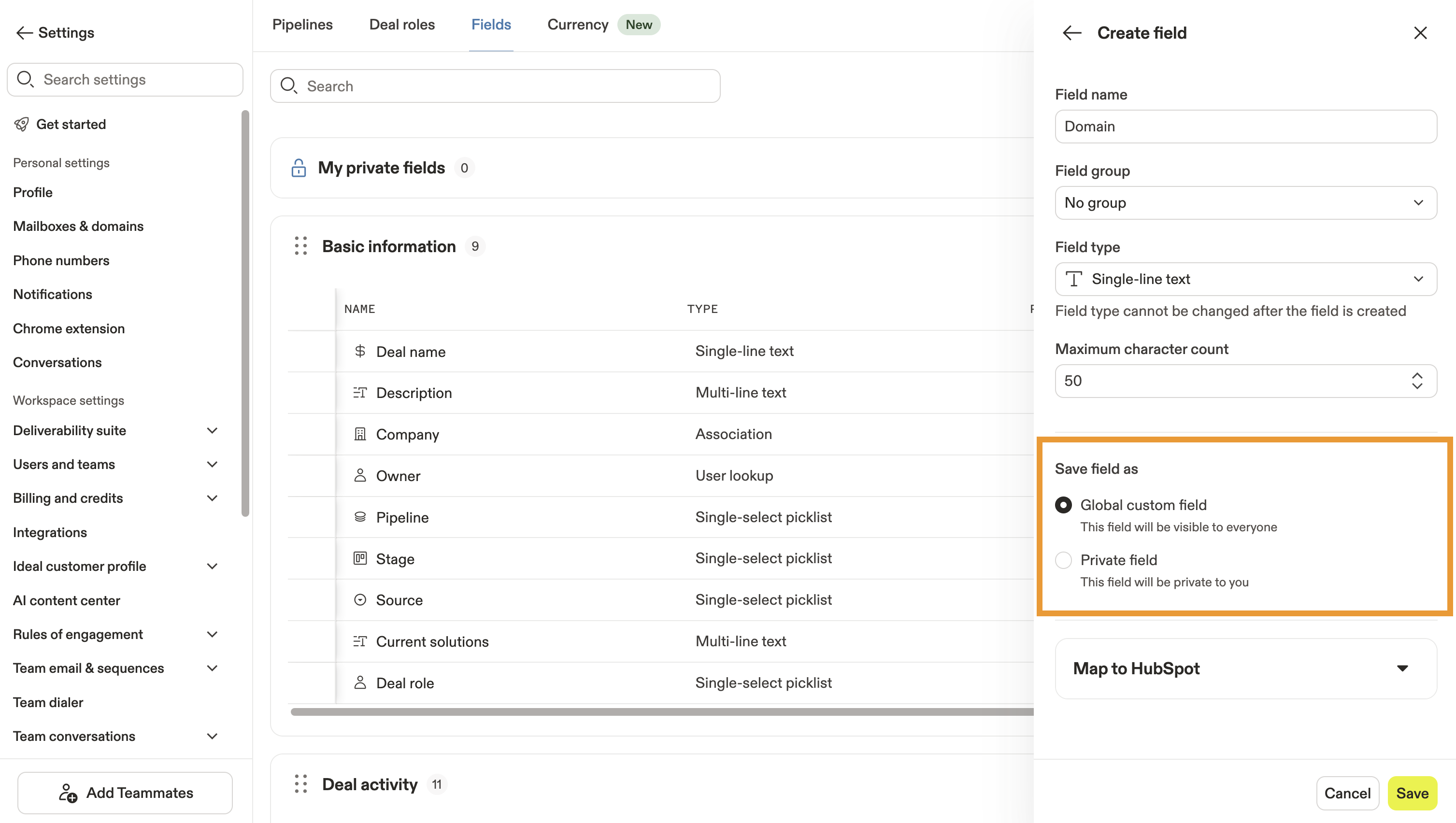
Task: Select the Private field radio option
Action: point(1063,560)
